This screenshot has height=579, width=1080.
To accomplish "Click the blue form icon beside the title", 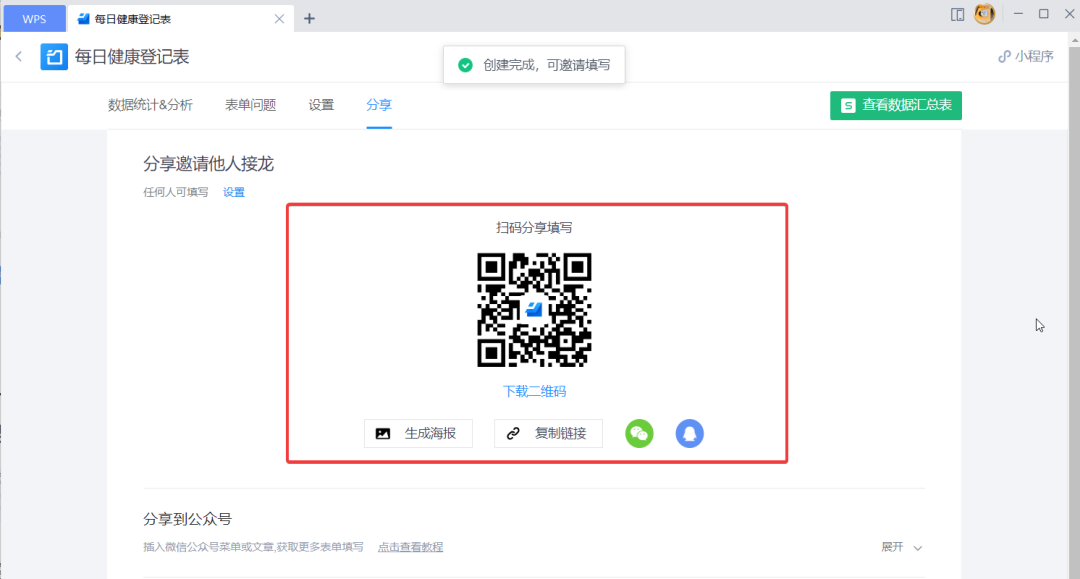I will tap(54, 56).
